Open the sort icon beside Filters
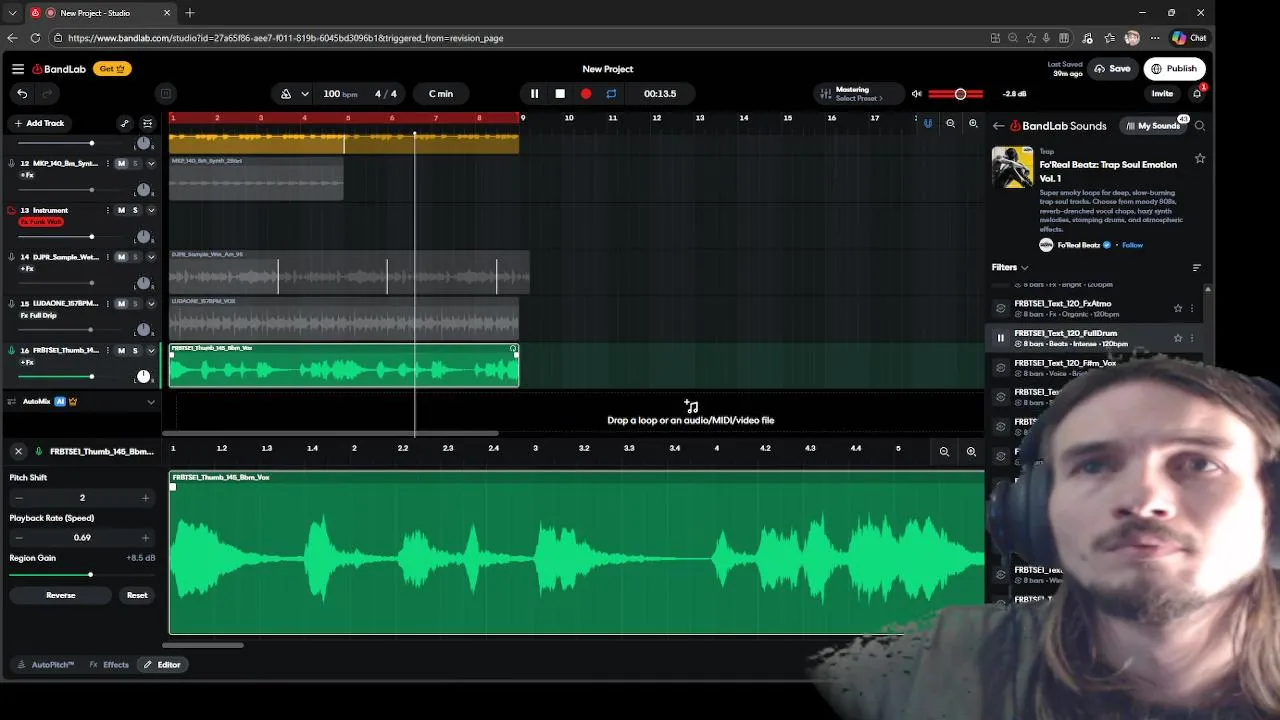This screenshot has height=720, width=1280. coord(1197,268)
